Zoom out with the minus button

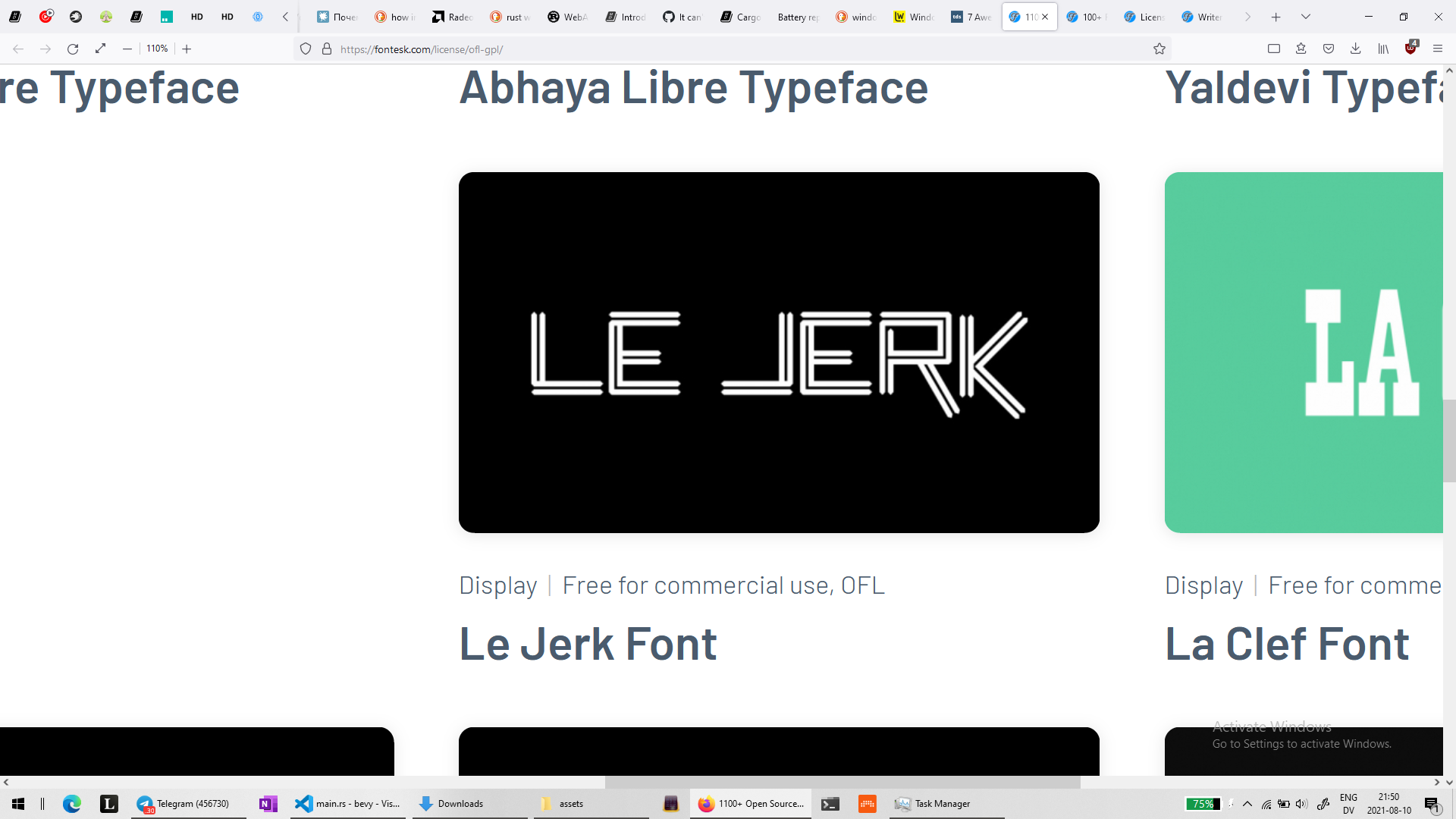point(127,49)
